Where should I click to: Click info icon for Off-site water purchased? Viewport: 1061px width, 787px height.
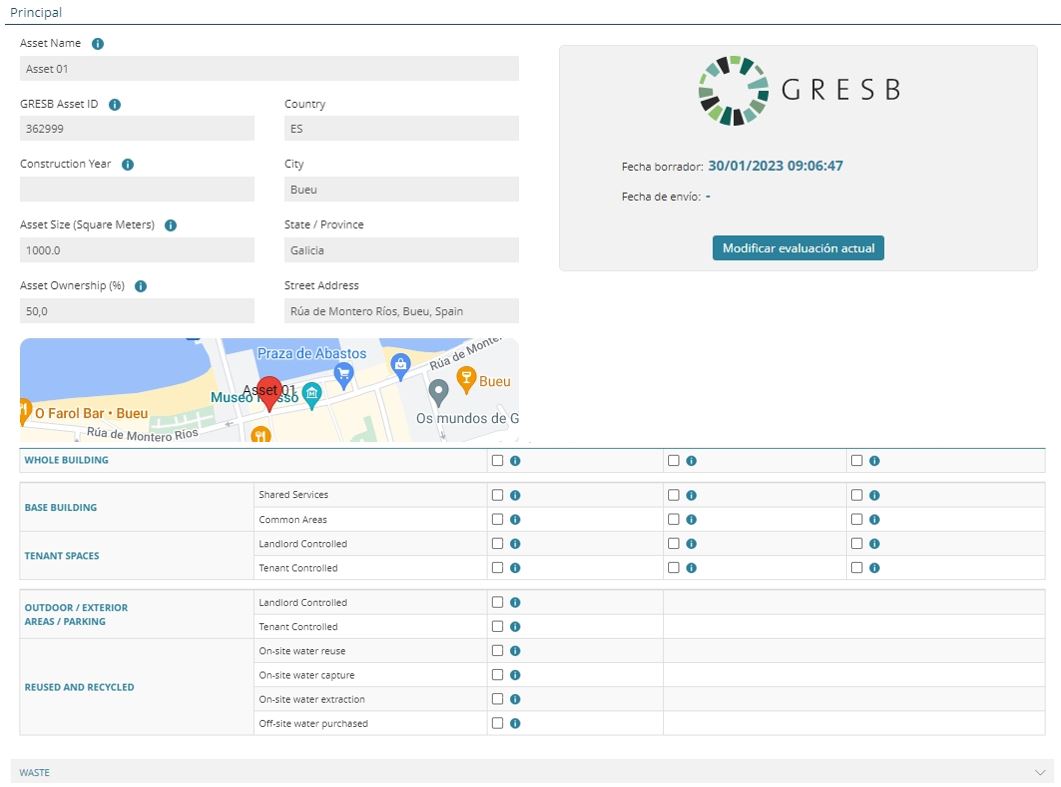(x=515, y=724)
